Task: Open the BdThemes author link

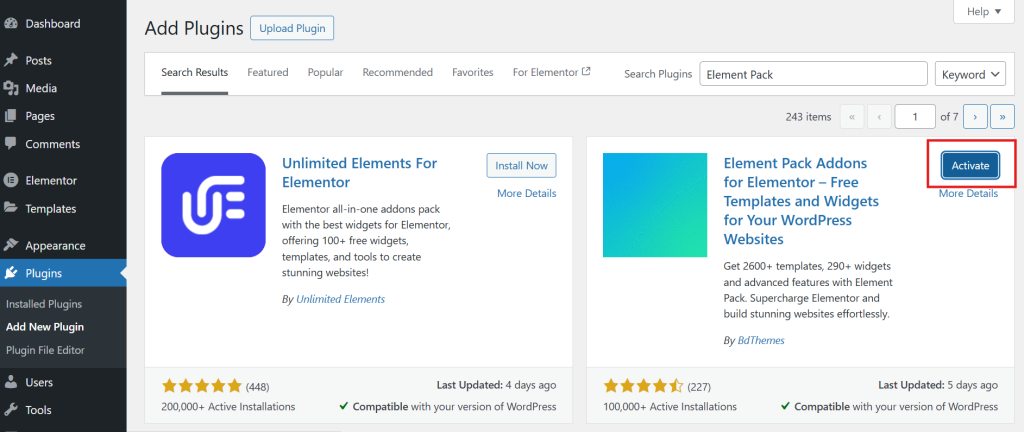Action: pyautogui.click(x=761, y=340)
